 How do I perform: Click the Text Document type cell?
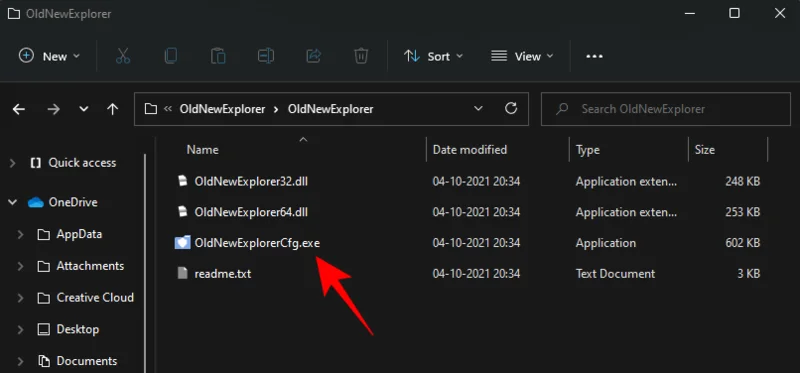[615, 273]
